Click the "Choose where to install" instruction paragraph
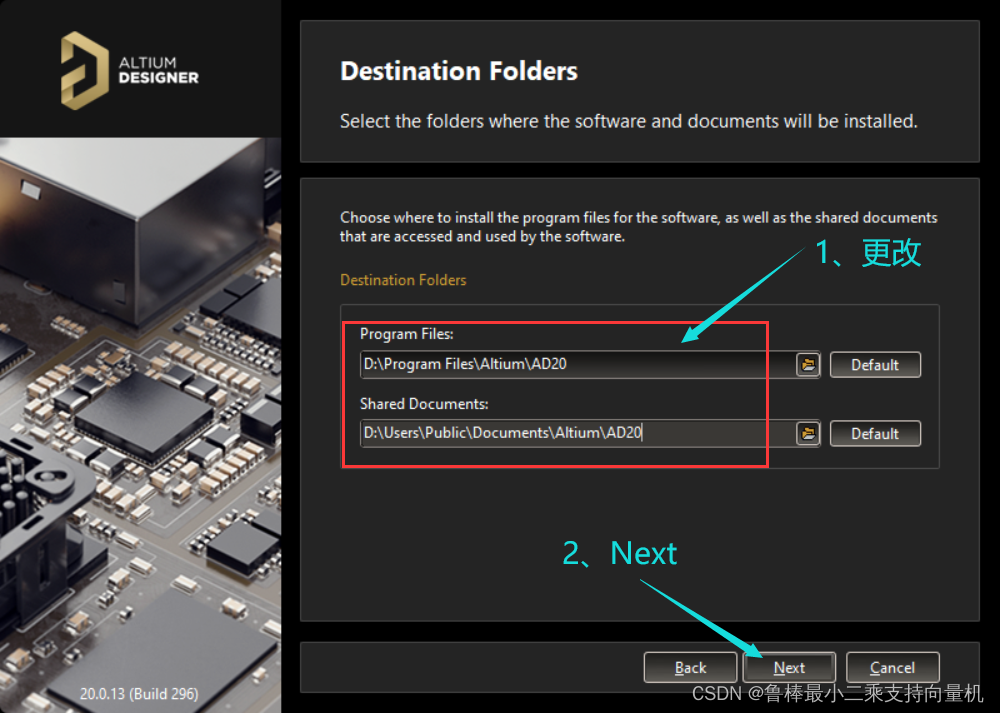This screenshot has width=1000, height=713. pyautogui.click(x=638, y=227)
